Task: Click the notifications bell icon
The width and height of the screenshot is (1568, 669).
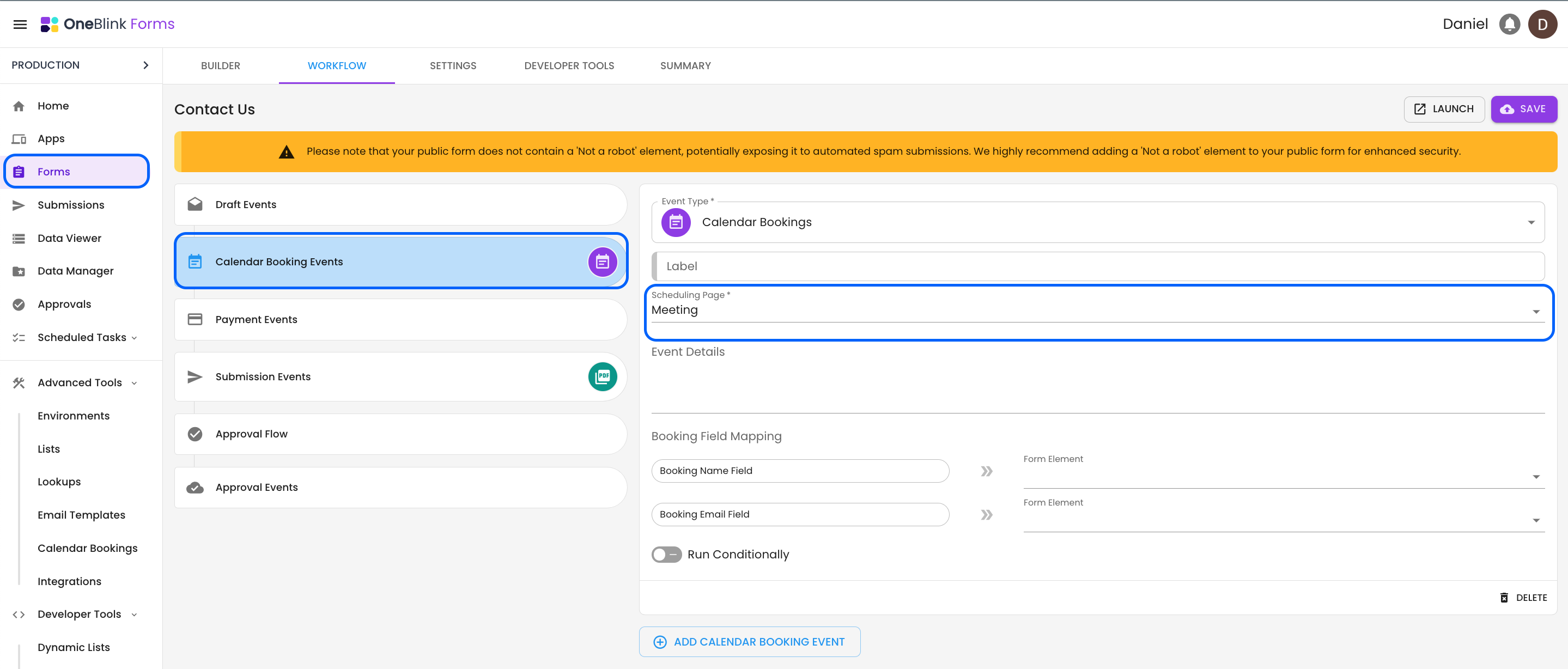Action: (1509, 25)
